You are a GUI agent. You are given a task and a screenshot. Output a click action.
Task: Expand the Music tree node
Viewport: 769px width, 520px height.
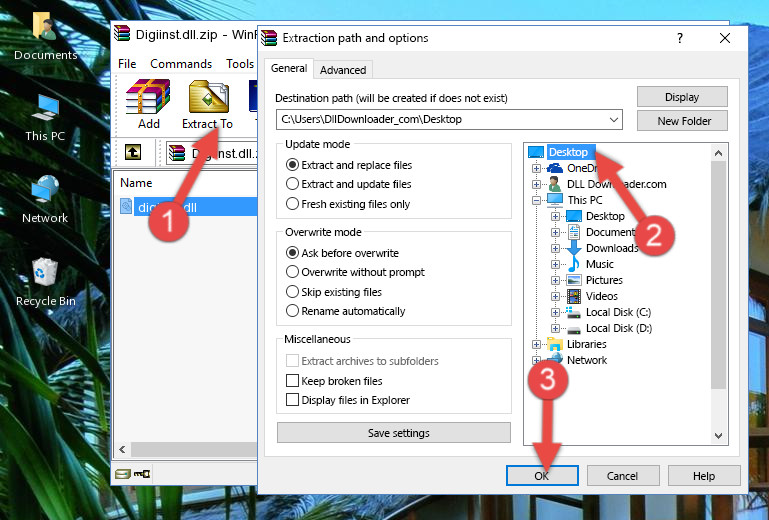click(x=555, y=264)
